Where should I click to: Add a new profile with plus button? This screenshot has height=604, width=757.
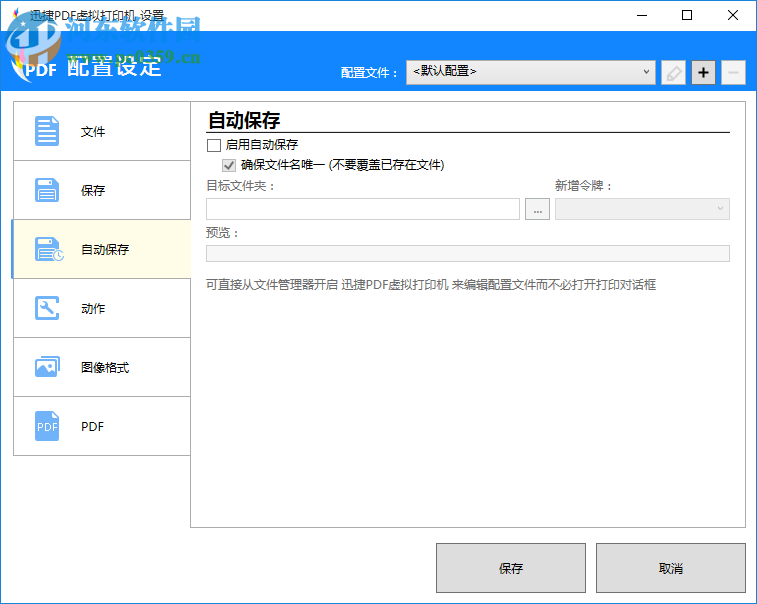coord(703,73)
